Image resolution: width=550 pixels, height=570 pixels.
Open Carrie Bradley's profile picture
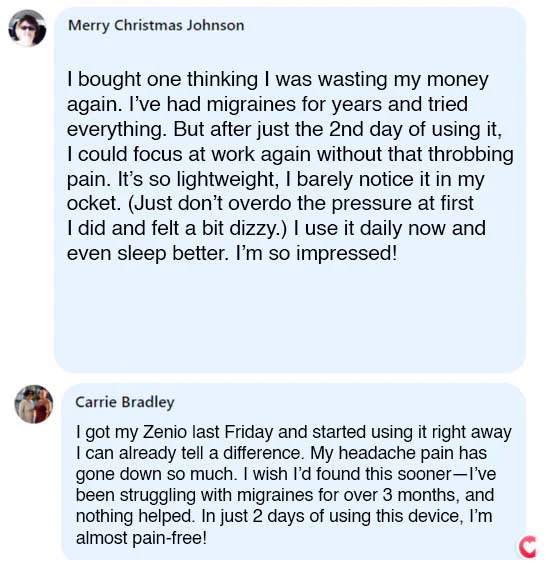tap(33, 404)
